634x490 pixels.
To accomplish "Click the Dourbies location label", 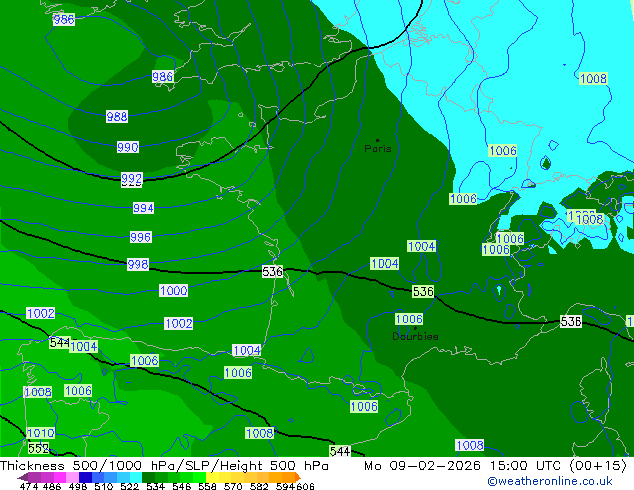I will [415, 336].
